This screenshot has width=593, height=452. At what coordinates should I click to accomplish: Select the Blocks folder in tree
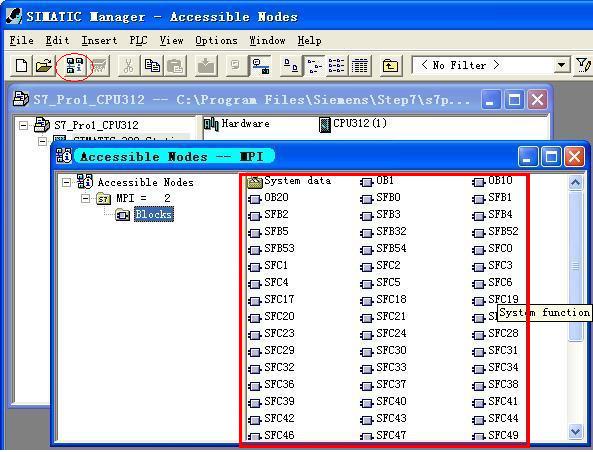pyautogui.click(x=153, y=214)
